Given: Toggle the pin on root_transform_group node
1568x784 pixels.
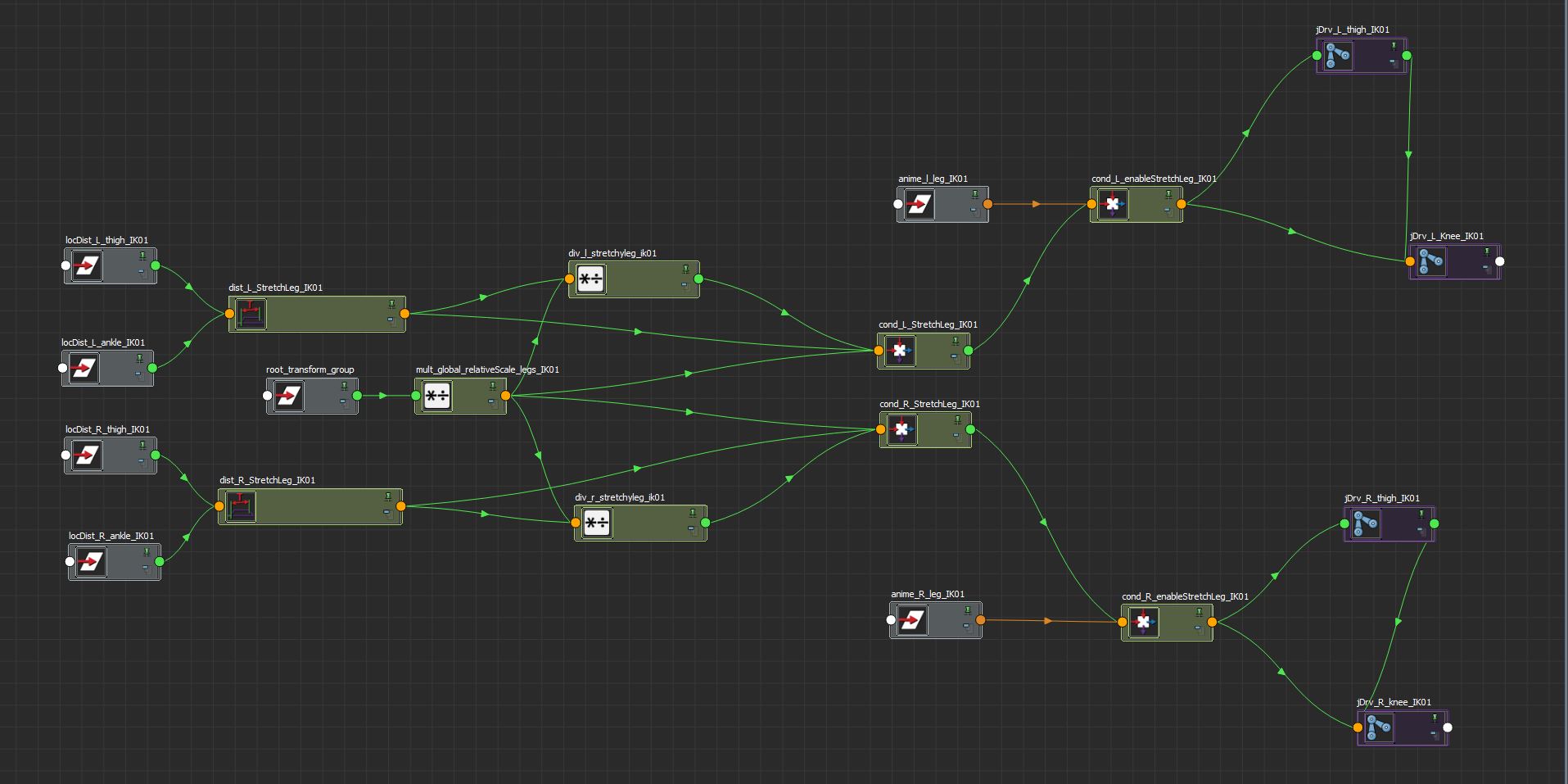Looking at the screenshot, I should pyautogui.click(x=345, y=386).
